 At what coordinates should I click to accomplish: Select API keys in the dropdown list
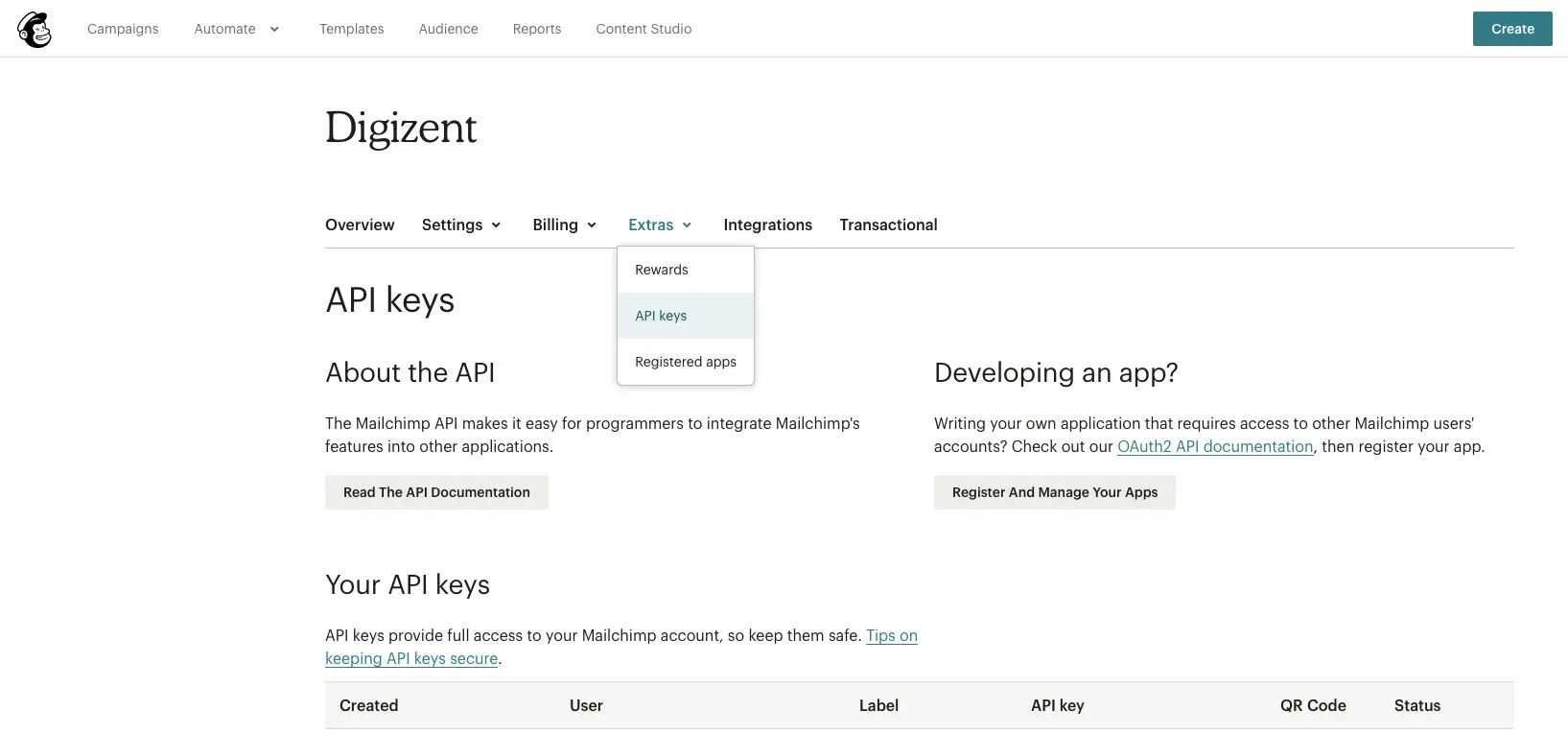click(x=661, y=316)
